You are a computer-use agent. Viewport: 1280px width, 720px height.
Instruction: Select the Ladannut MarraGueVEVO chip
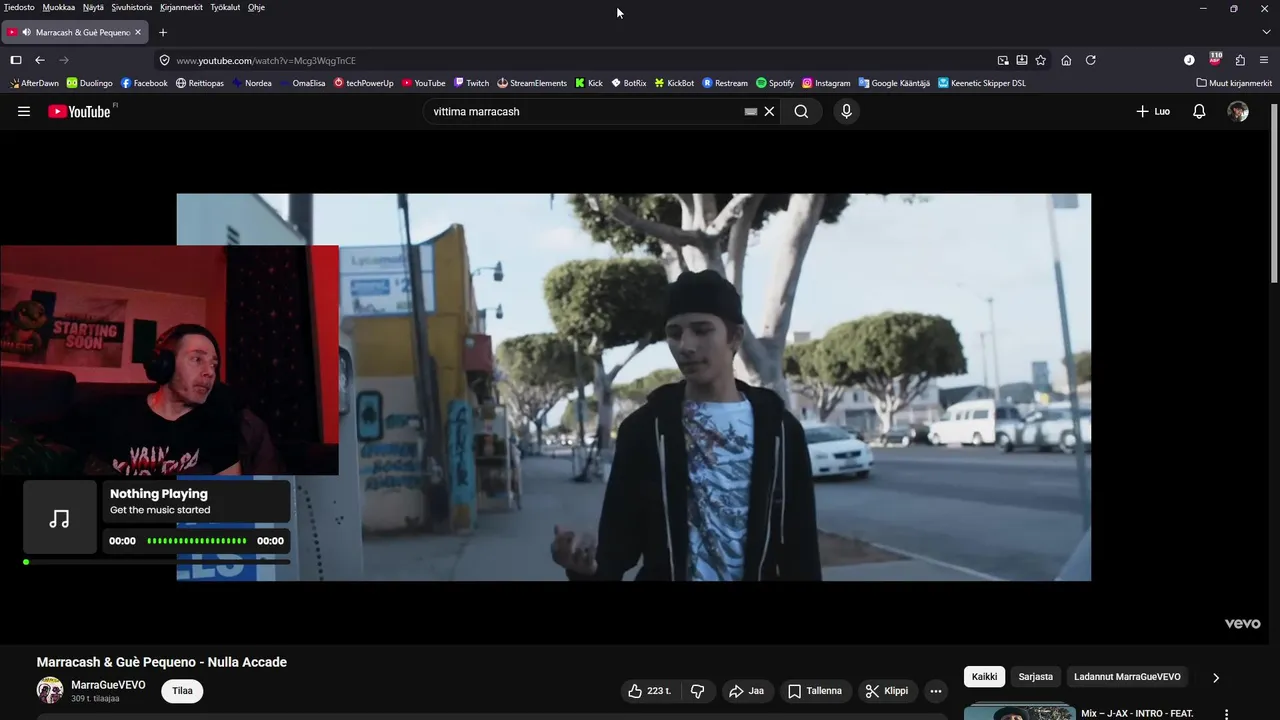pyautogui.click(x=1127, y=677)
